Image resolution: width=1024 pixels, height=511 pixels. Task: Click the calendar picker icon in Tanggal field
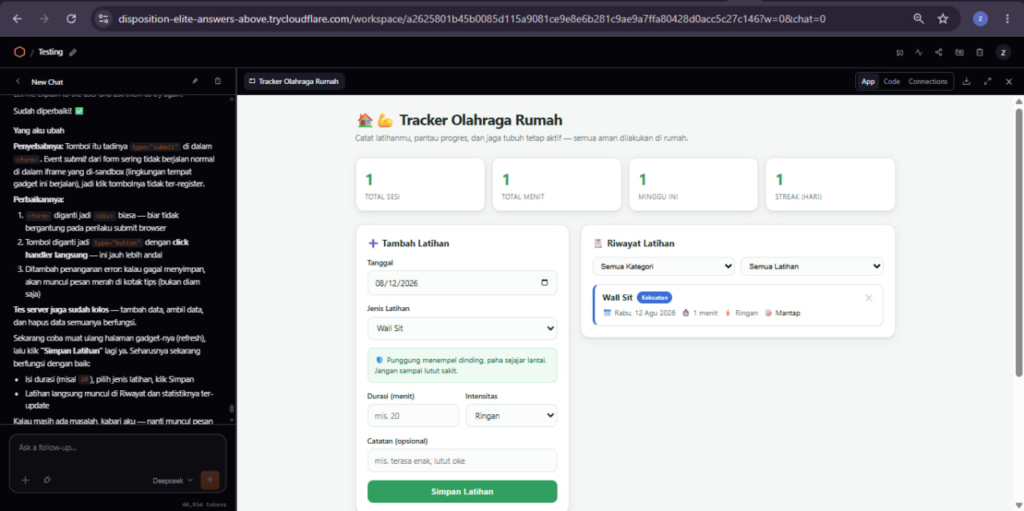click(545, 283)
